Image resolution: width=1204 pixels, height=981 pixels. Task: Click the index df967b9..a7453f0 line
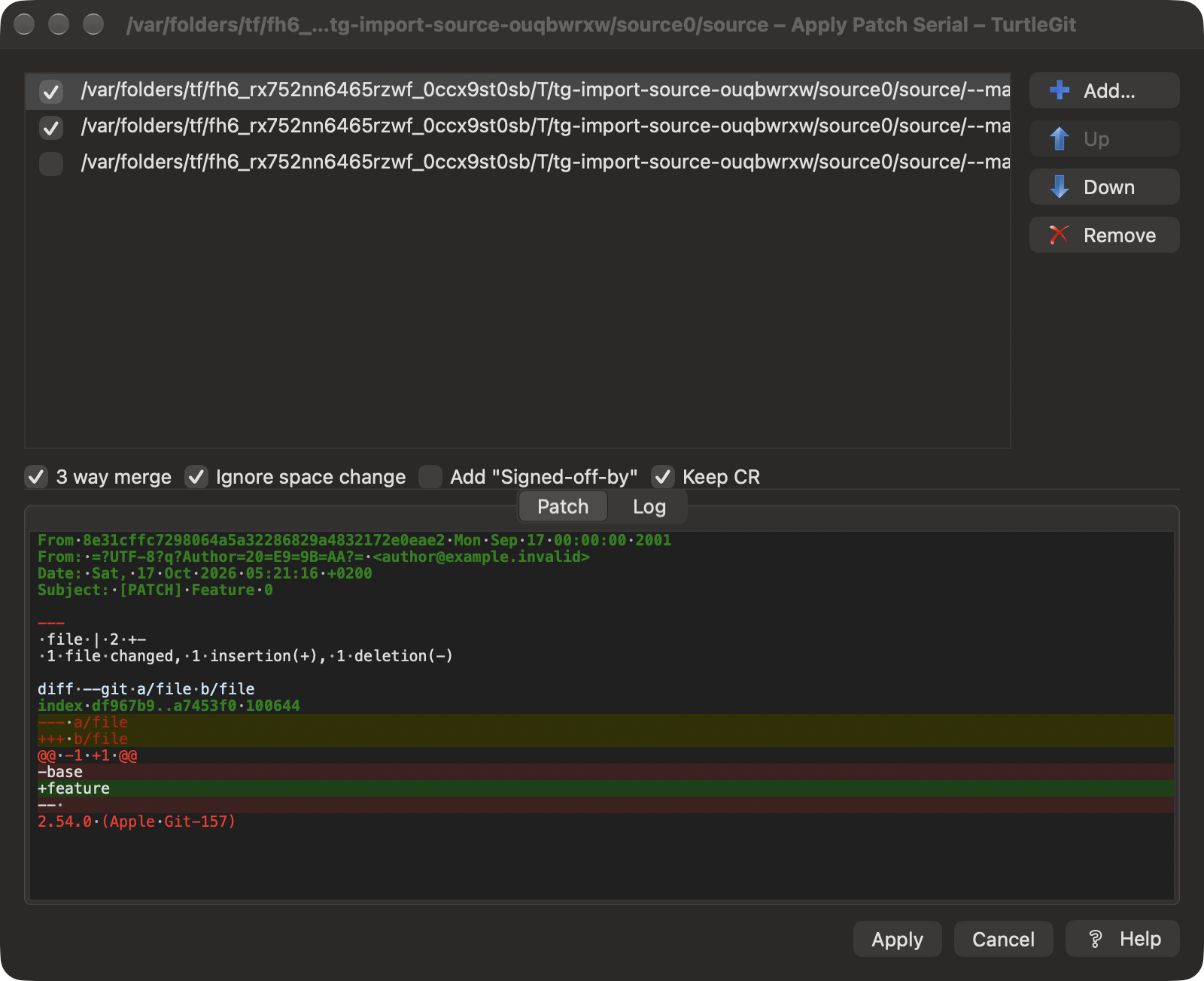point(169,706)
